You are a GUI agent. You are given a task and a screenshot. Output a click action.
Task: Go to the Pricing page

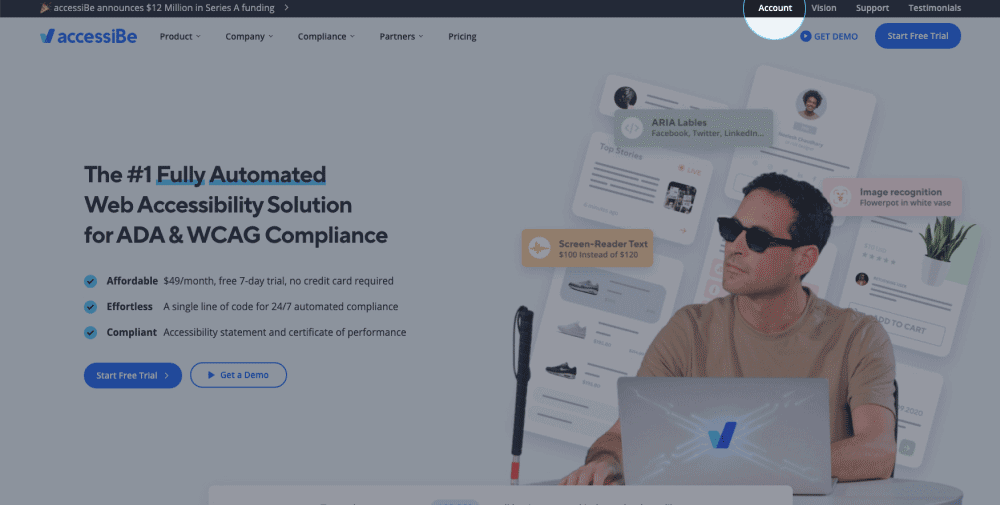[462, 36]
